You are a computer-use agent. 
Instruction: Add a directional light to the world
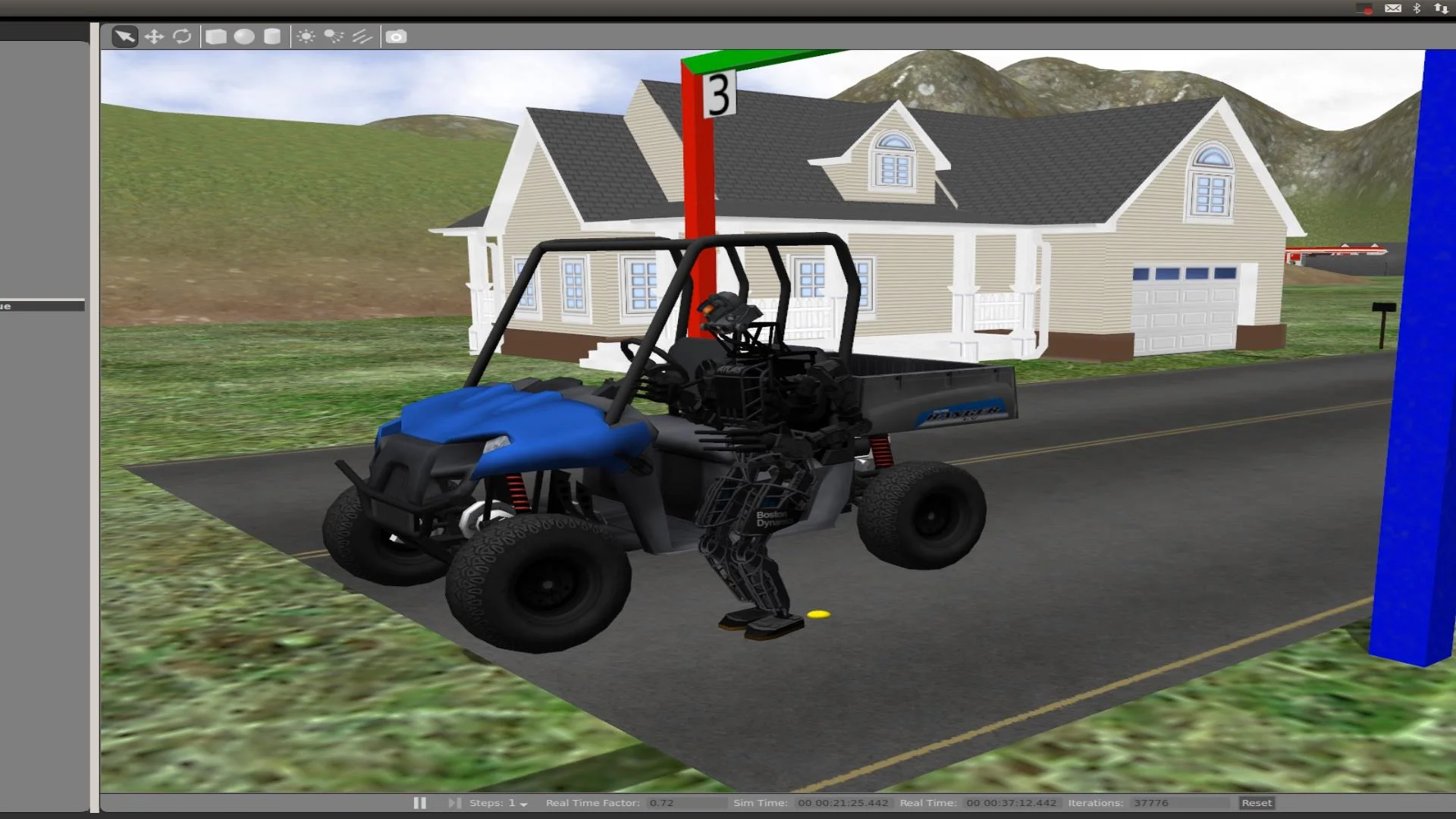(362, 36)
